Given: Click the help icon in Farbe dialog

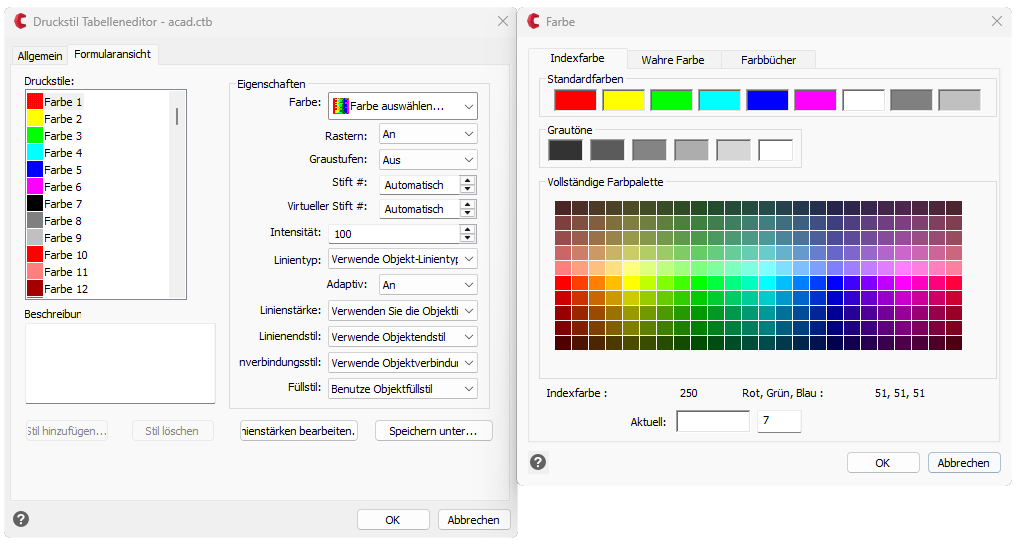Looking at the screenshot, I should coord(538,462).
